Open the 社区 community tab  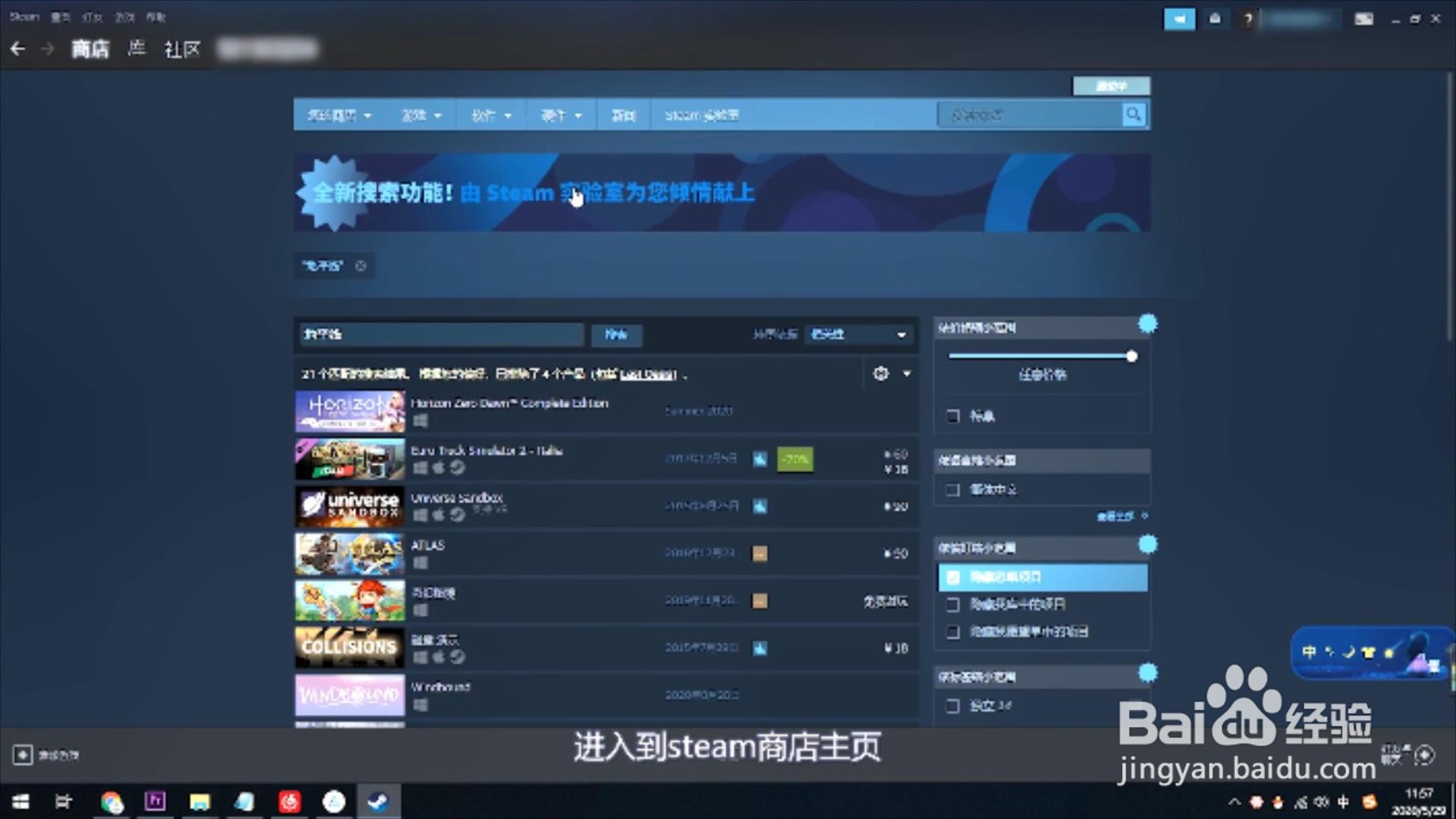(x=182, y=49)
